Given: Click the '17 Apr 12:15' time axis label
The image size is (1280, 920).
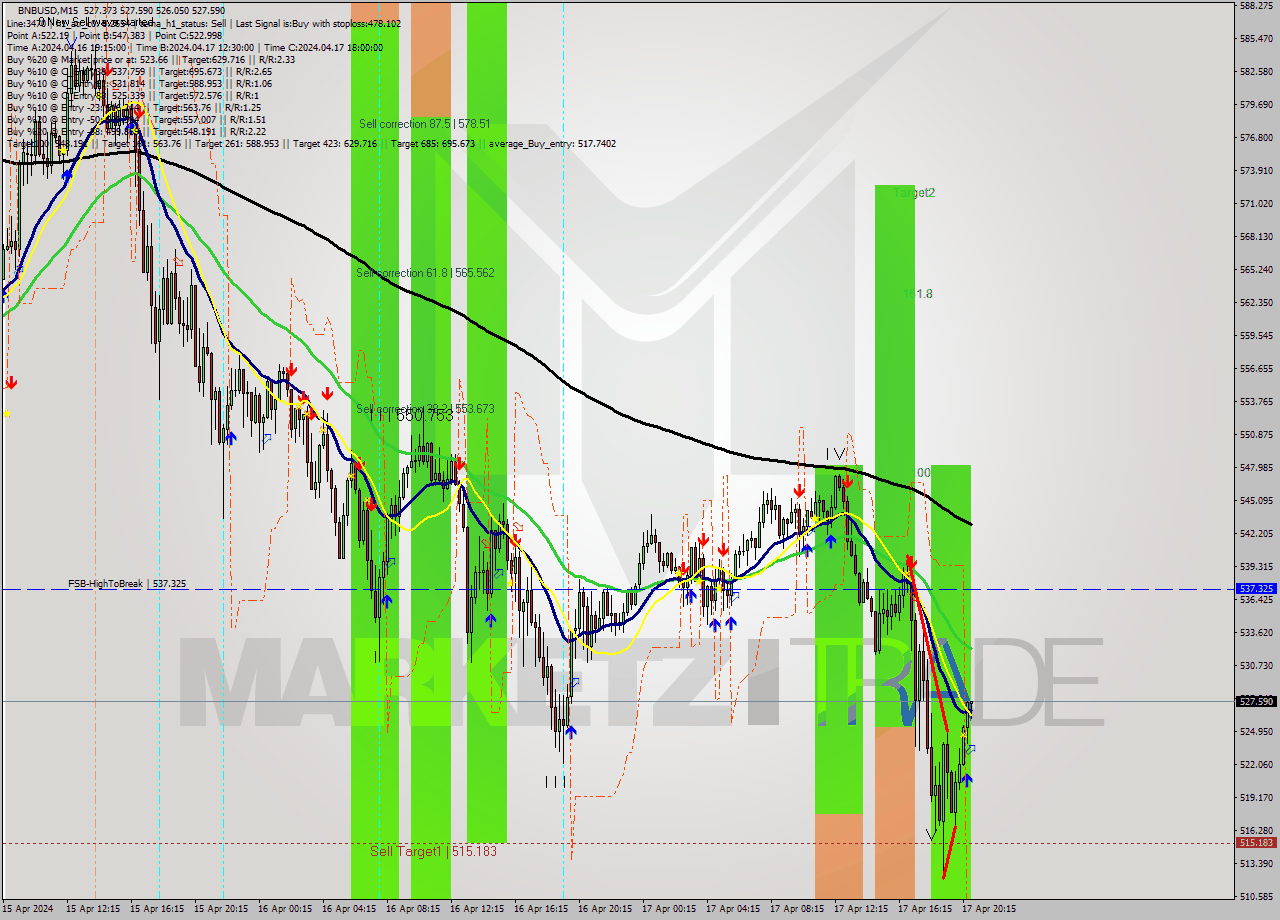Looking at the screenshot, I should 861,909.
